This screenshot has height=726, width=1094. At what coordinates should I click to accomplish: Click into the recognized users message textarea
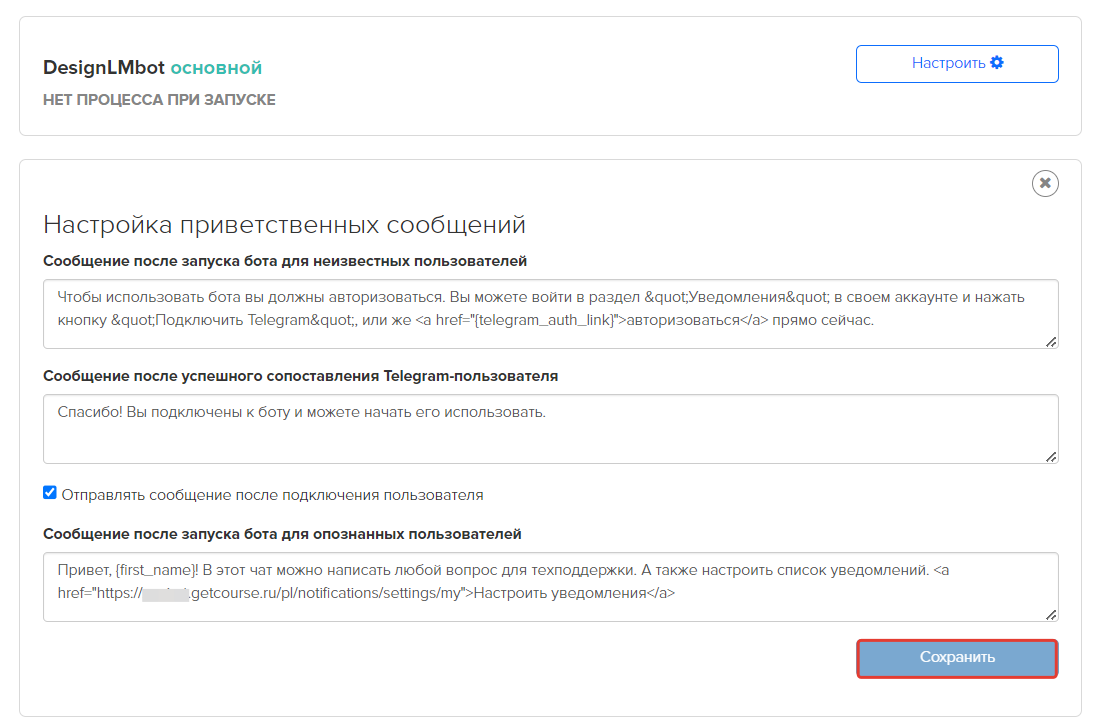(550, 587)
